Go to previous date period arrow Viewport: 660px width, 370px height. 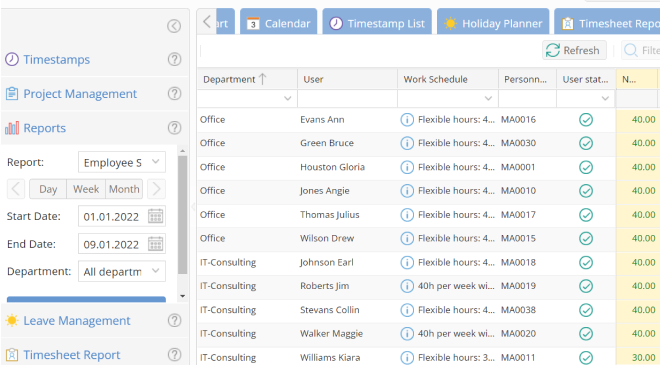coord(16,189)
